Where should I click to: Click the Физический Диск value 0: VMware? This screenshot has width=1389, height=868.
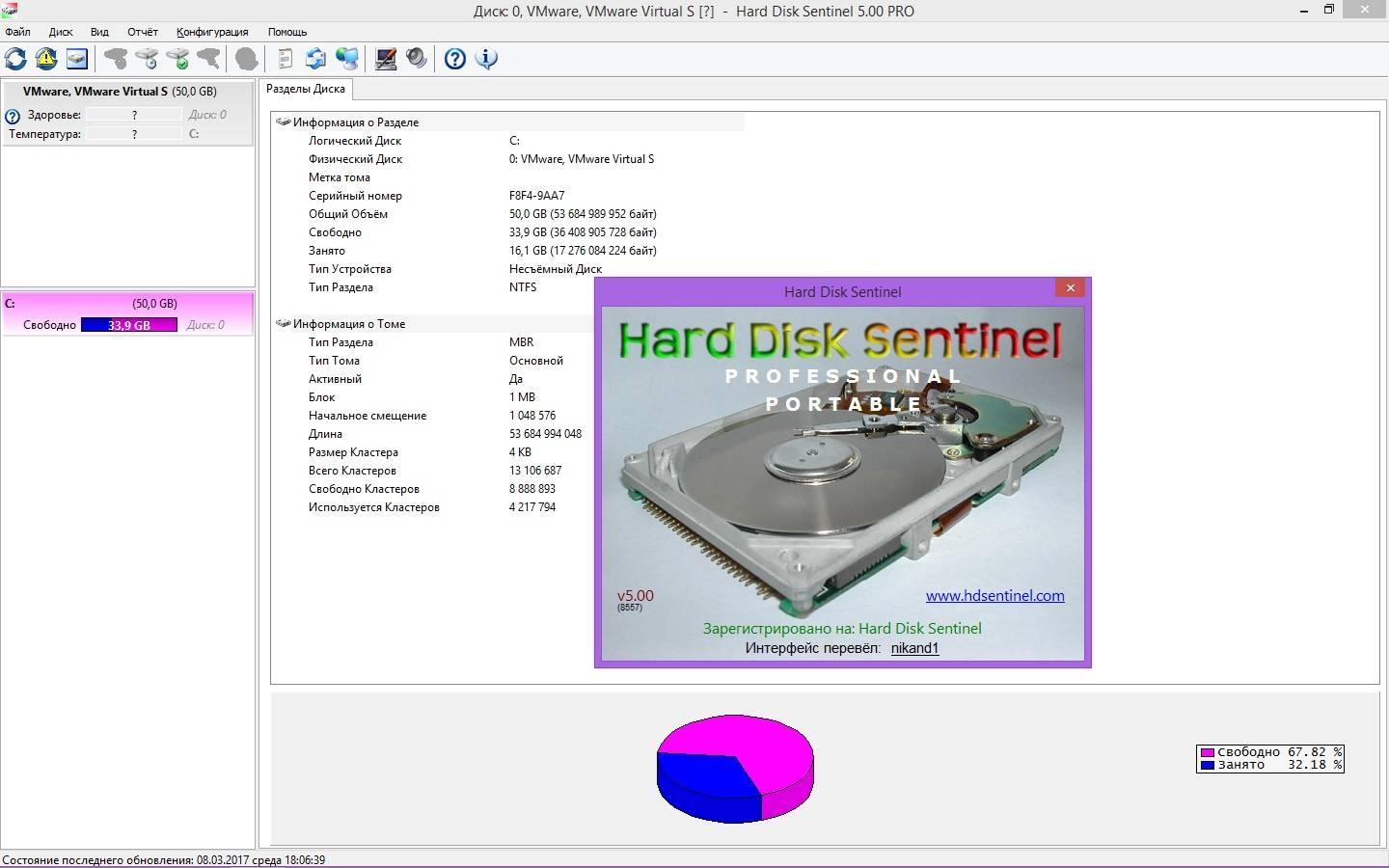click(x=582, y=159)
